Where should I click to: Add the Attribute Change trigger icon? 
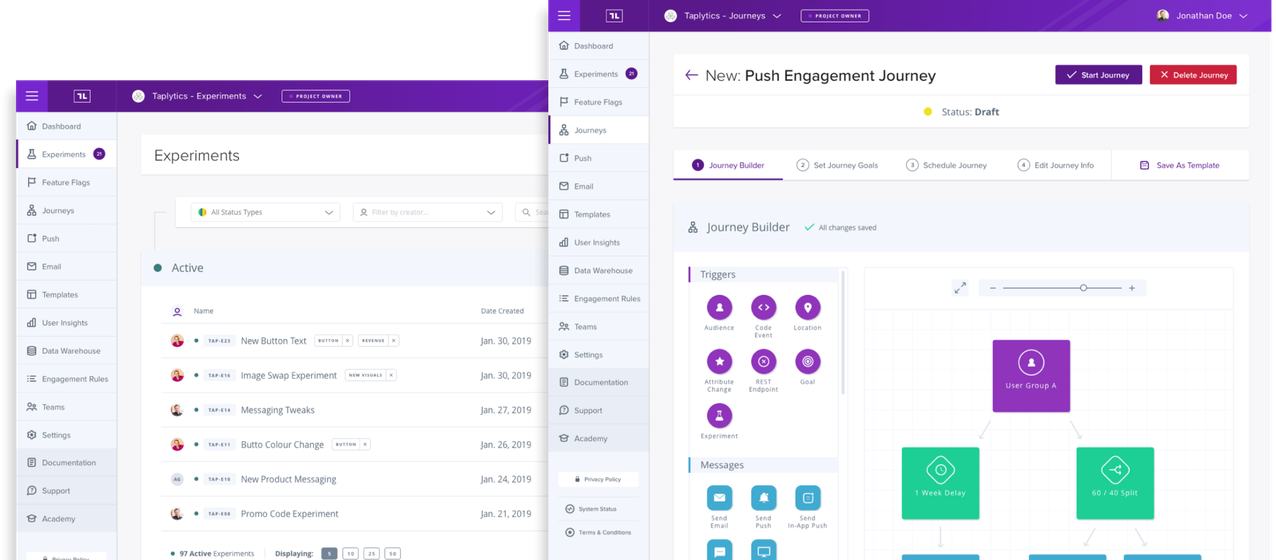tap(719, 361)
